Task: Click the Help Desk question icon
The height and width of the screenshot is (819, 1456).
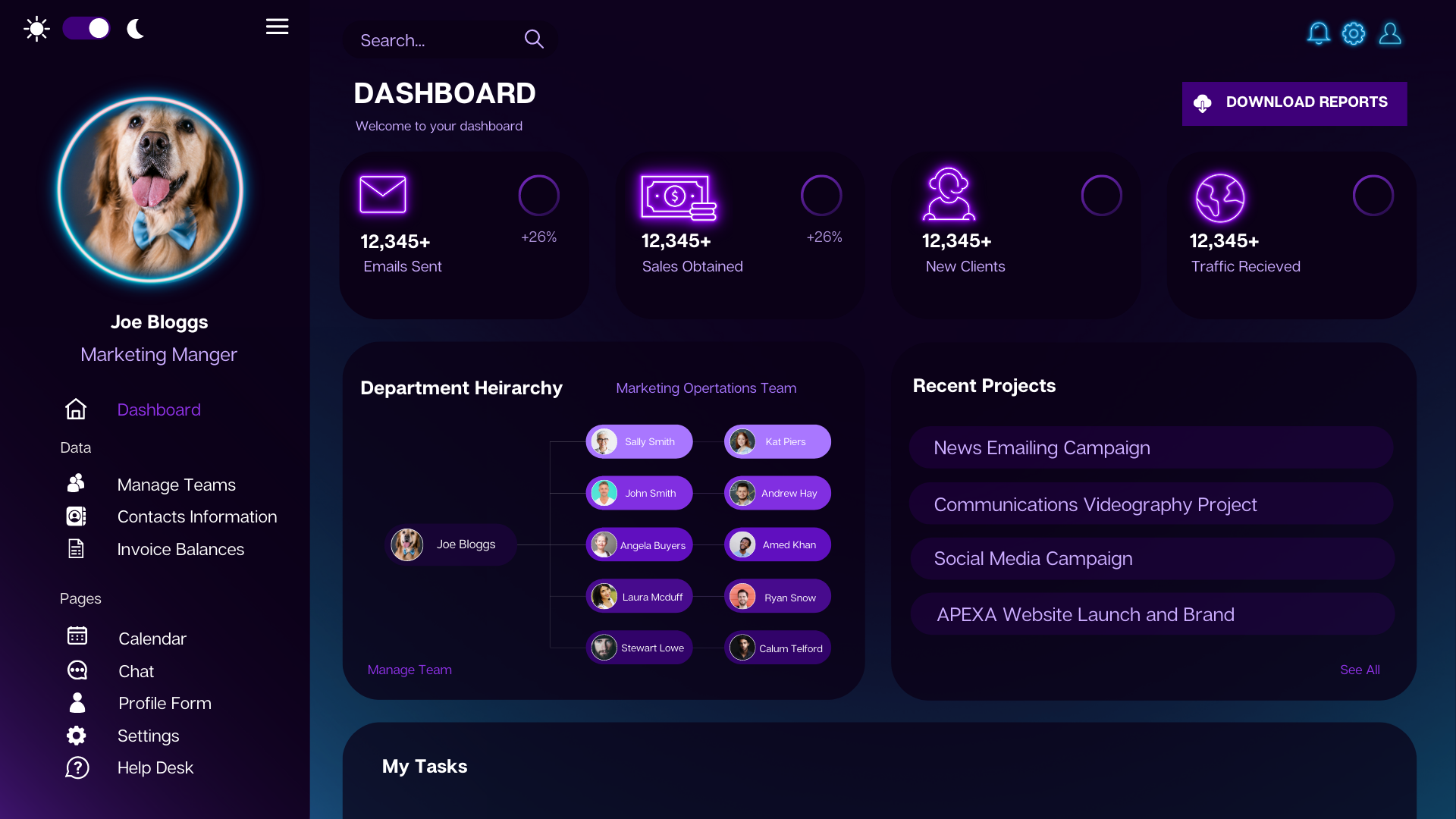Action: pos(77,767)
